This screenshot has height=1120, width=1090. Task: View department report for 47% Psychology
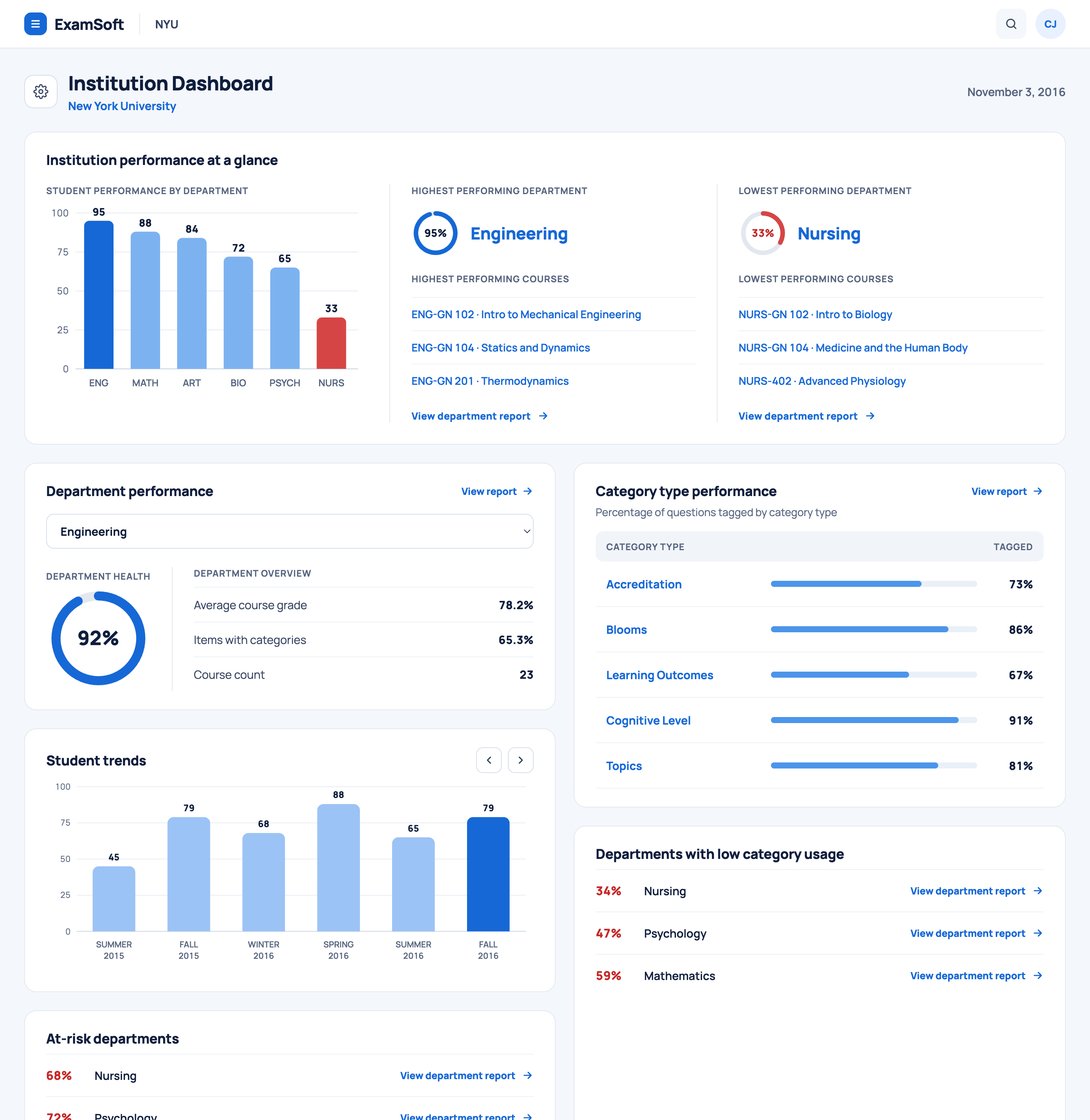click(x=977, y=933)
